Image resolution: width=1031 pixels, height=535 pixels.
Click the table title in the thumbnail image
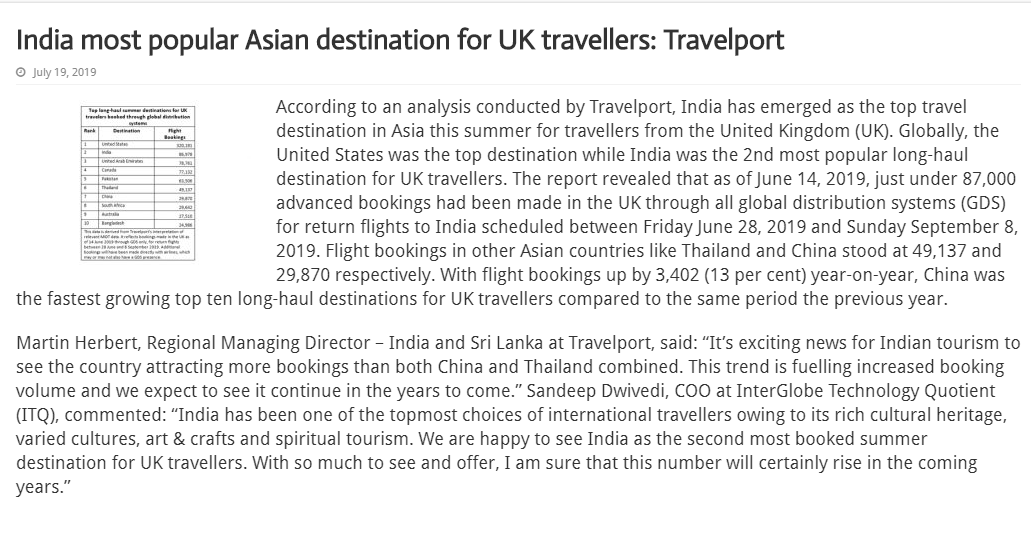(138, 116)
